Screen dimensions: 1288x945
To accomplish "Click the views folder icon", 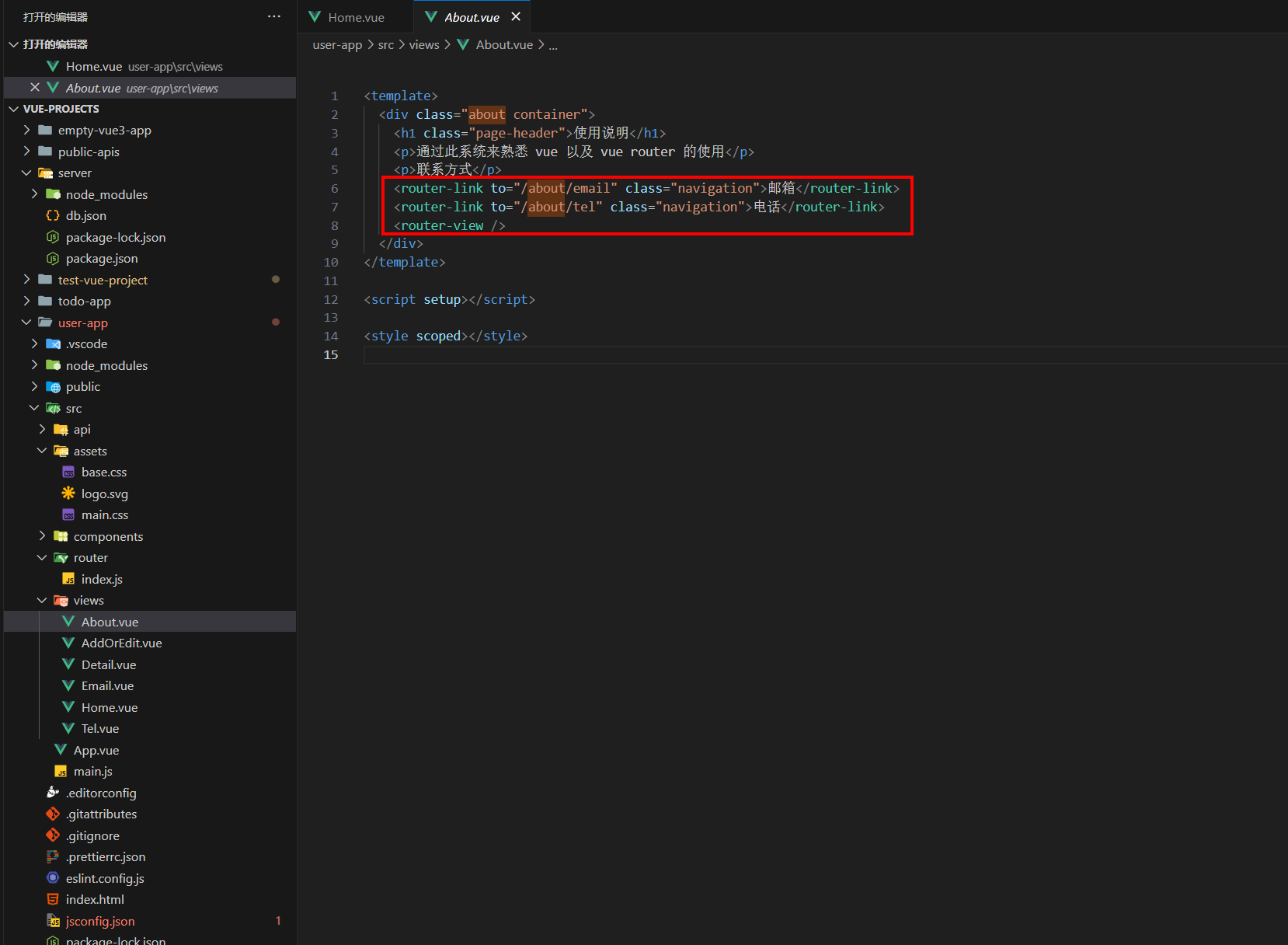I will [61, 600].
